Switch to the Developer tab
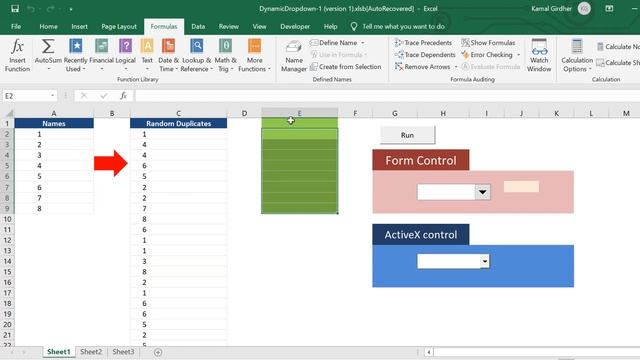 295,27
